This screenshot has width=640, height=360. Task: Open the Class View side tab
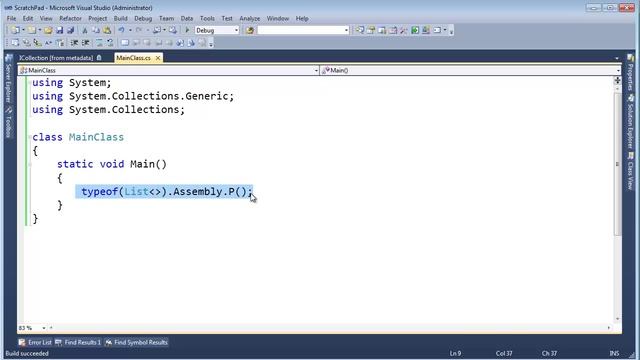(x=631, y=171)
